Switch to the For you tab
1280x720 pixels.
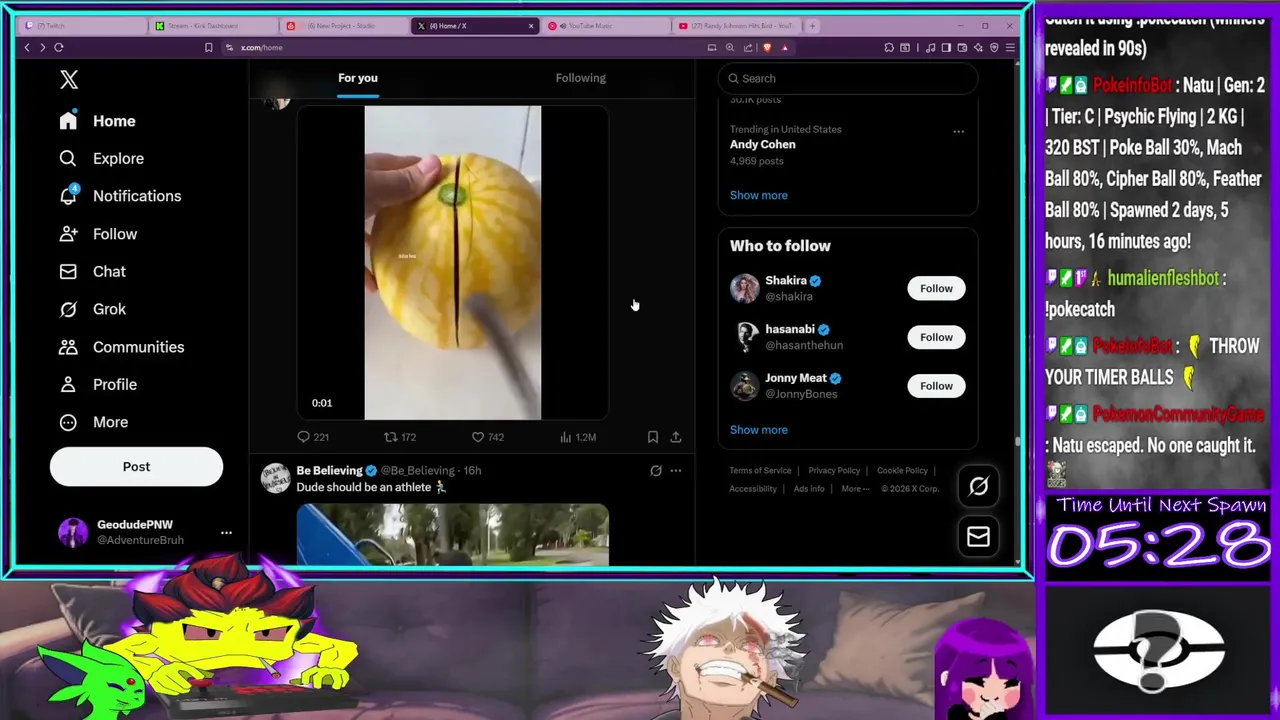tap(358, 78)
